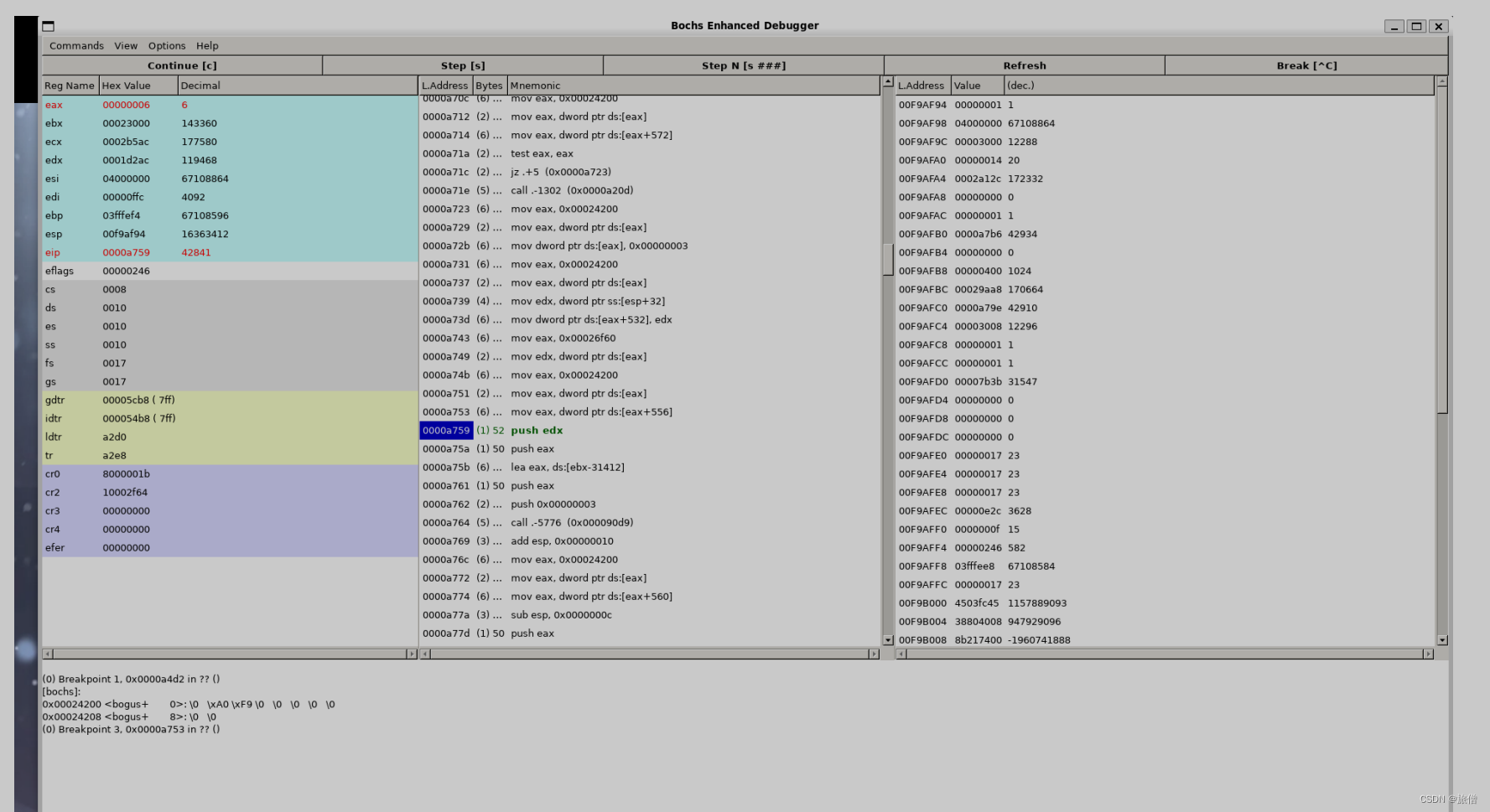Viewport: 1490px width, 812px height.
Task: Select the esp register row
Action: point(230,234)
